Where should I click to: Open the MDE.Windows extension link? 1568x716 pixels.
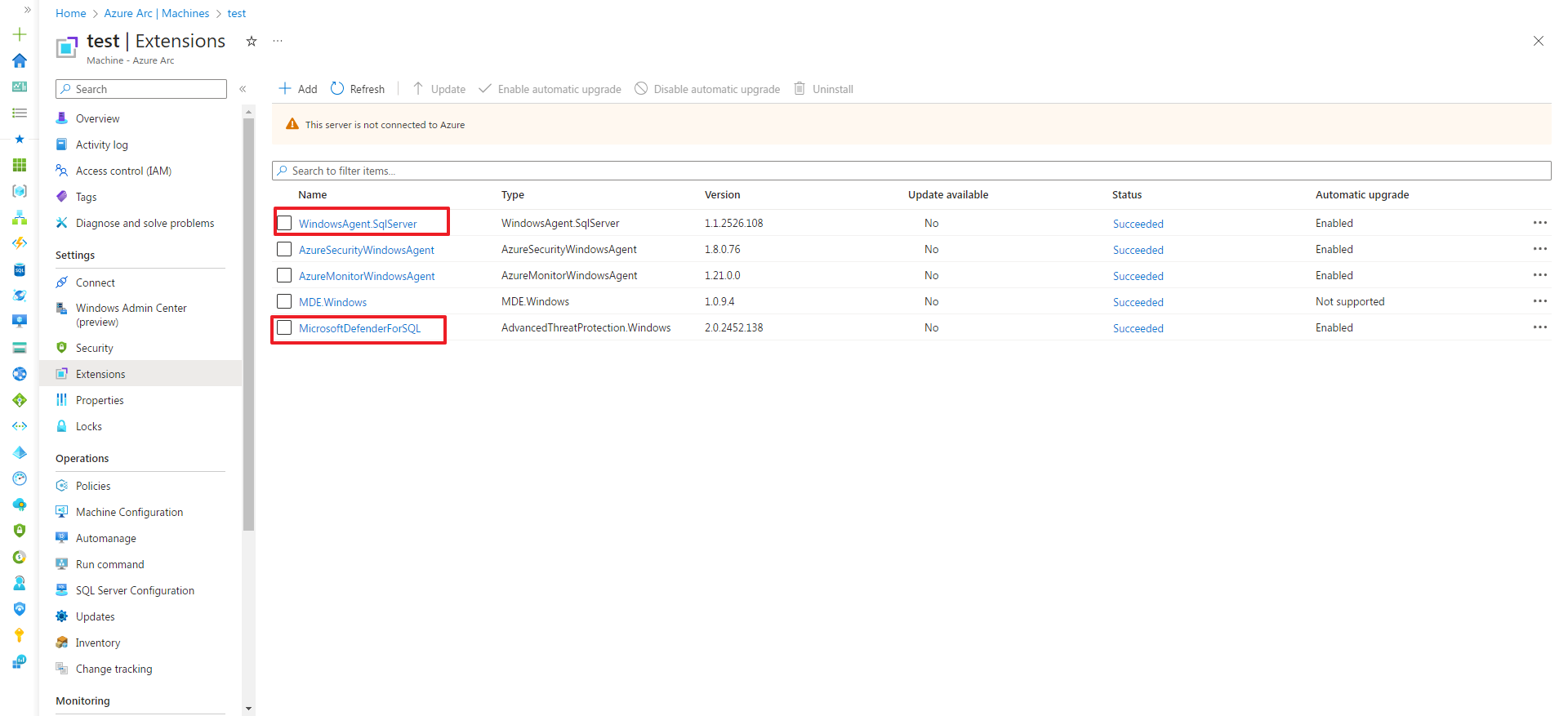pyautogui.click(x=332, y=302)
